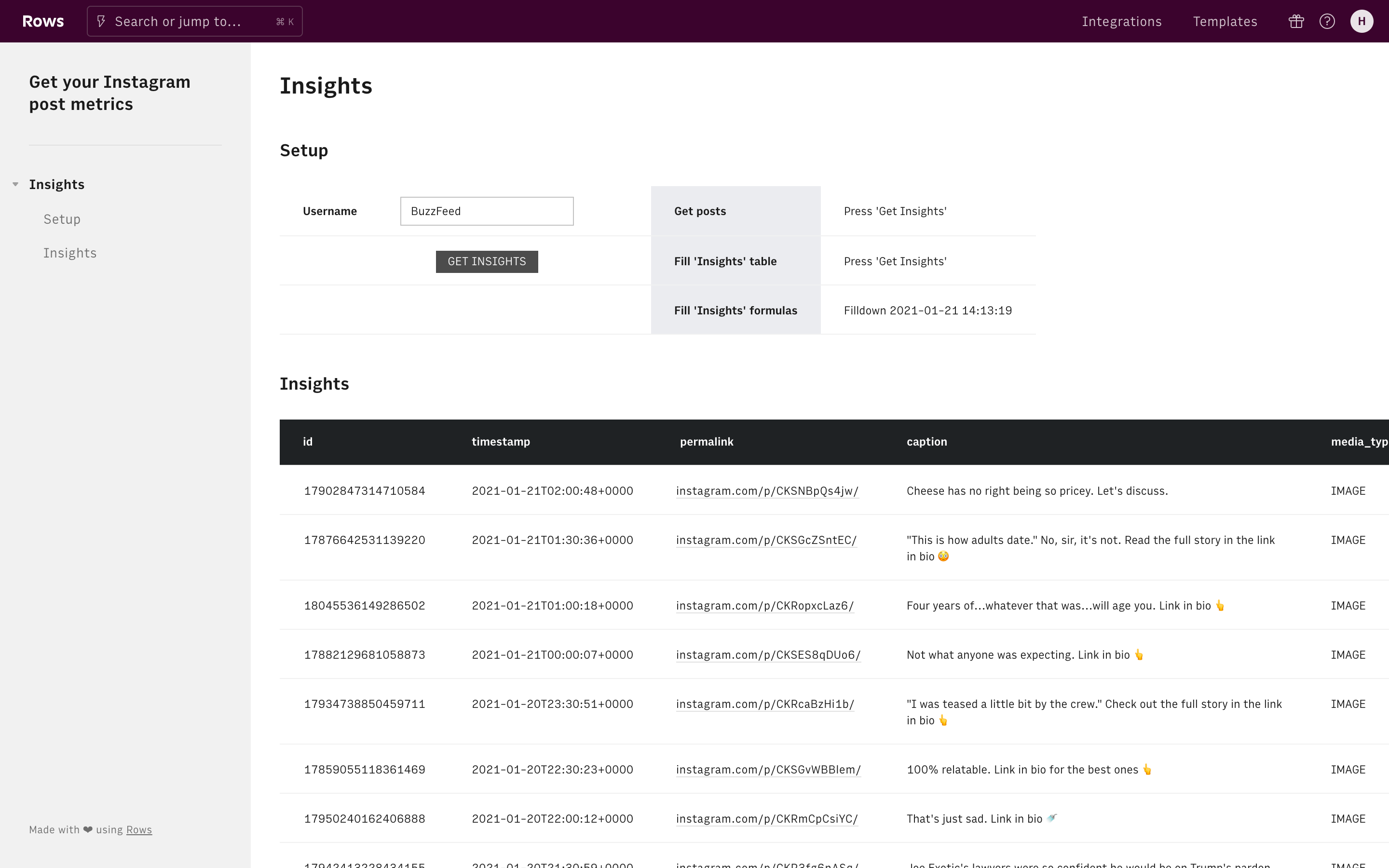This screenshot has width=1389, height=868.
Task: Select timestamp 2021-01-21T02:00:48+0000
Action: (x=552, y=491)
